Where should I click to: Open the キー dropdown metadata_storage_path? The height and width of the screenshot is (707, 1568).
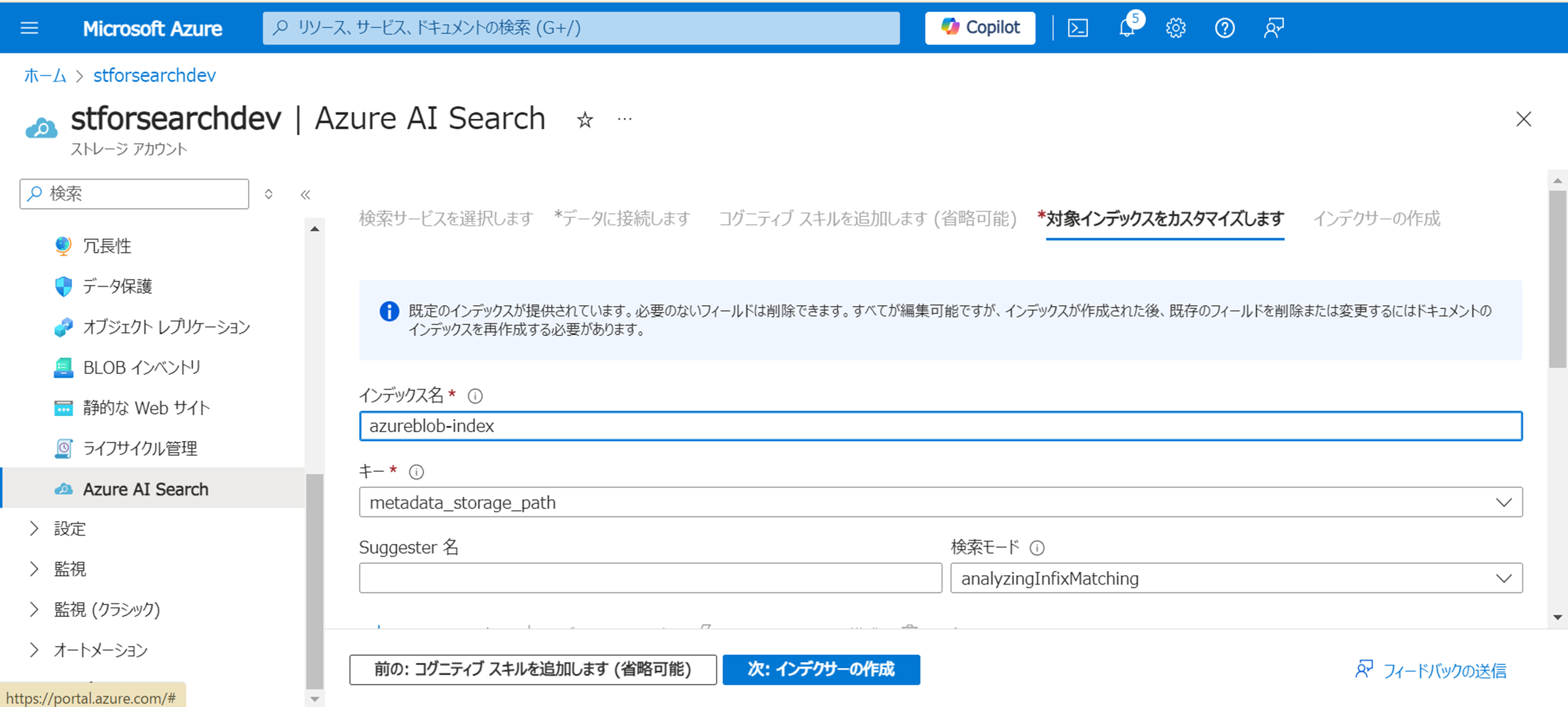click(941, 503)
